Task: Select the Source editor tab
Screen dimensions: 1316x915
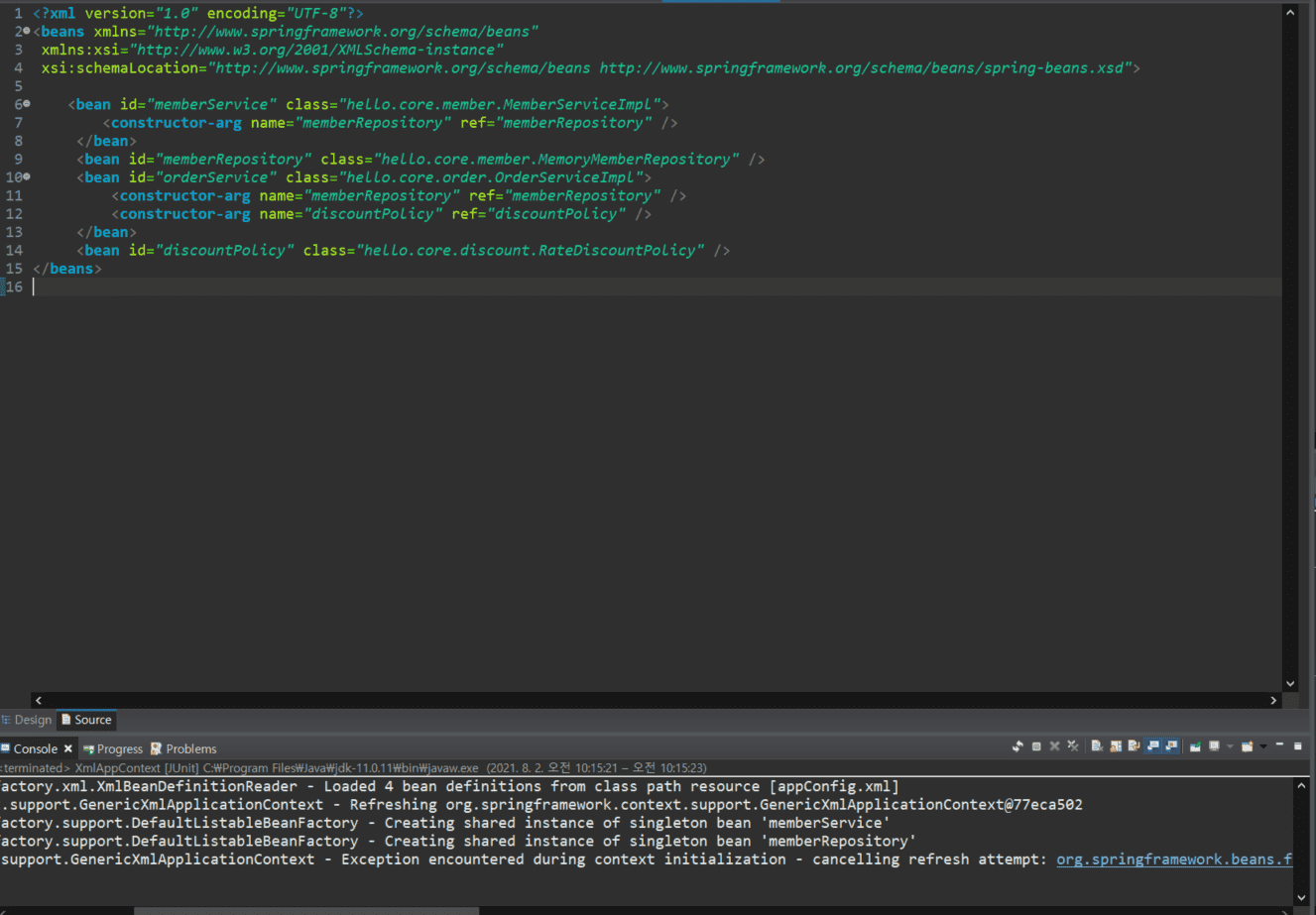Action: pos(86,720)
